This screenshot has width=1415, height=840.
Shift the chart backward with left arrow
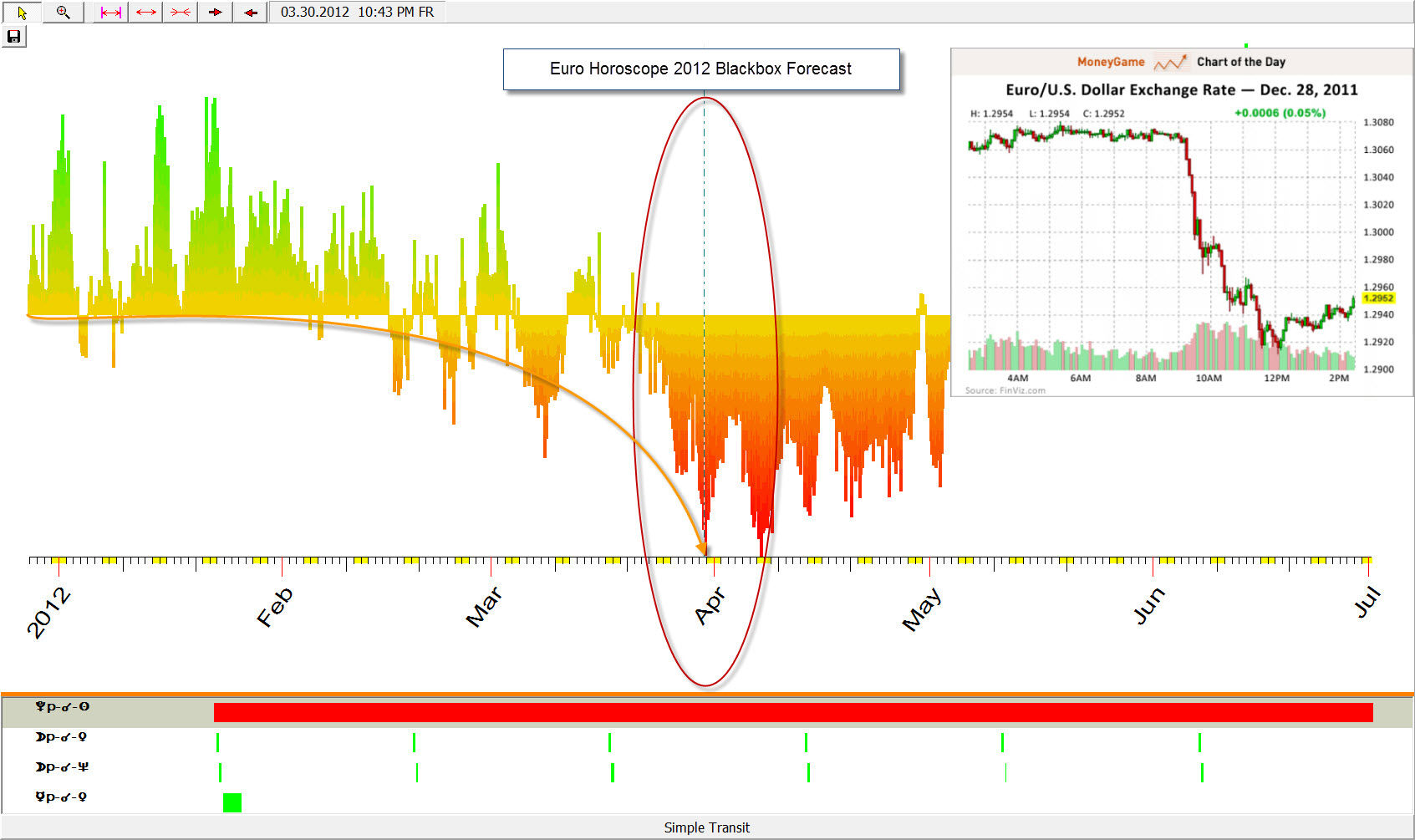pyautogui.click(x=250, y=13)
